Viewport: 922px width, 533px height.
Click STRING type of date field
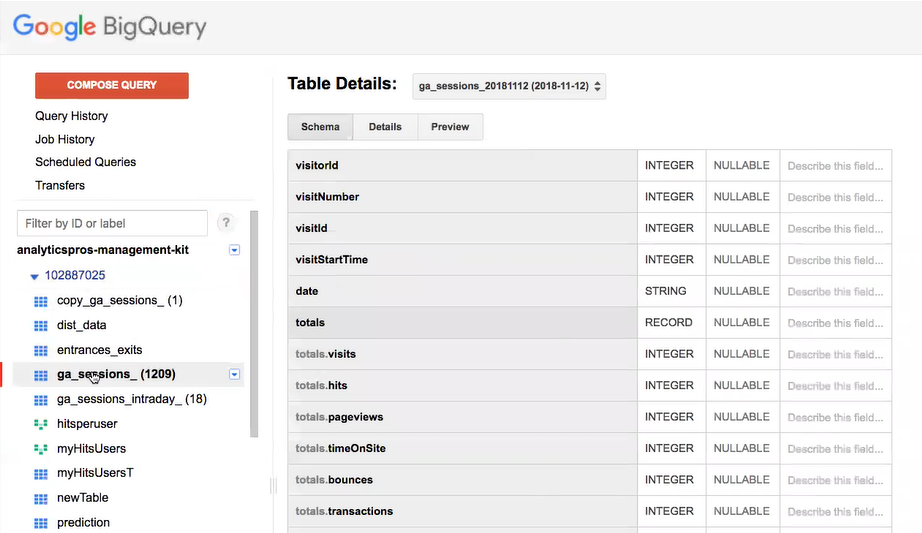665,291
